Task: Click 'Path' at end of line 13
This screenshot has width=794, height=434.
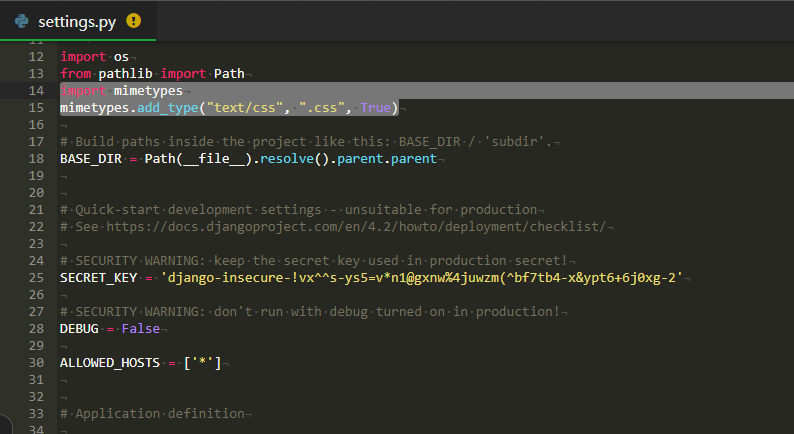Action: (229, 74)
